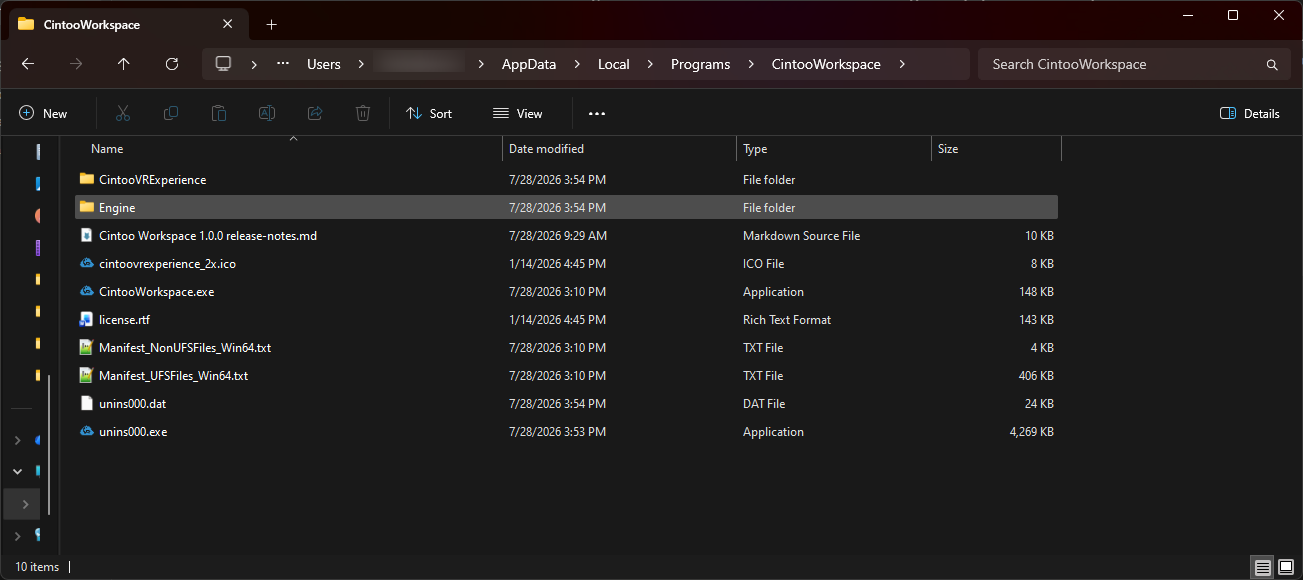Click the Local breadcrumb

[614, 64]
